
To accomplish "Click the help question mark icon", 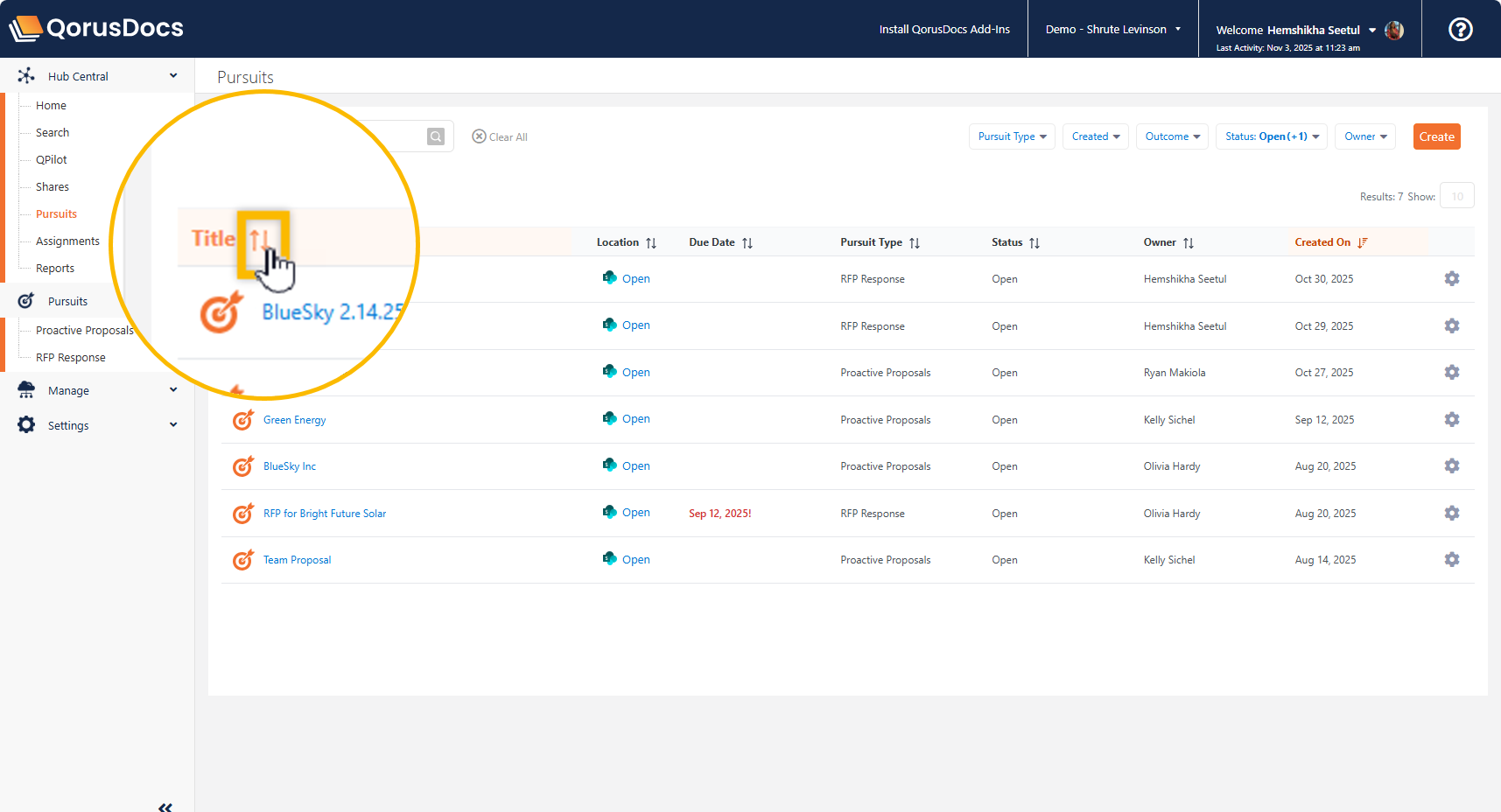I will [1460, 30].
